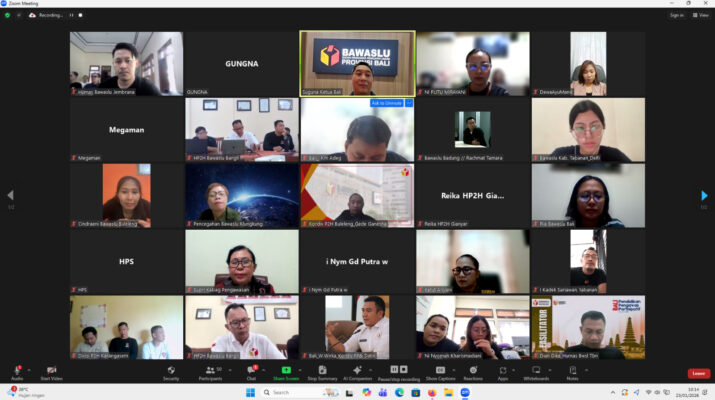
Task: Open the AI Companion
Action: (x=357, y=372)
